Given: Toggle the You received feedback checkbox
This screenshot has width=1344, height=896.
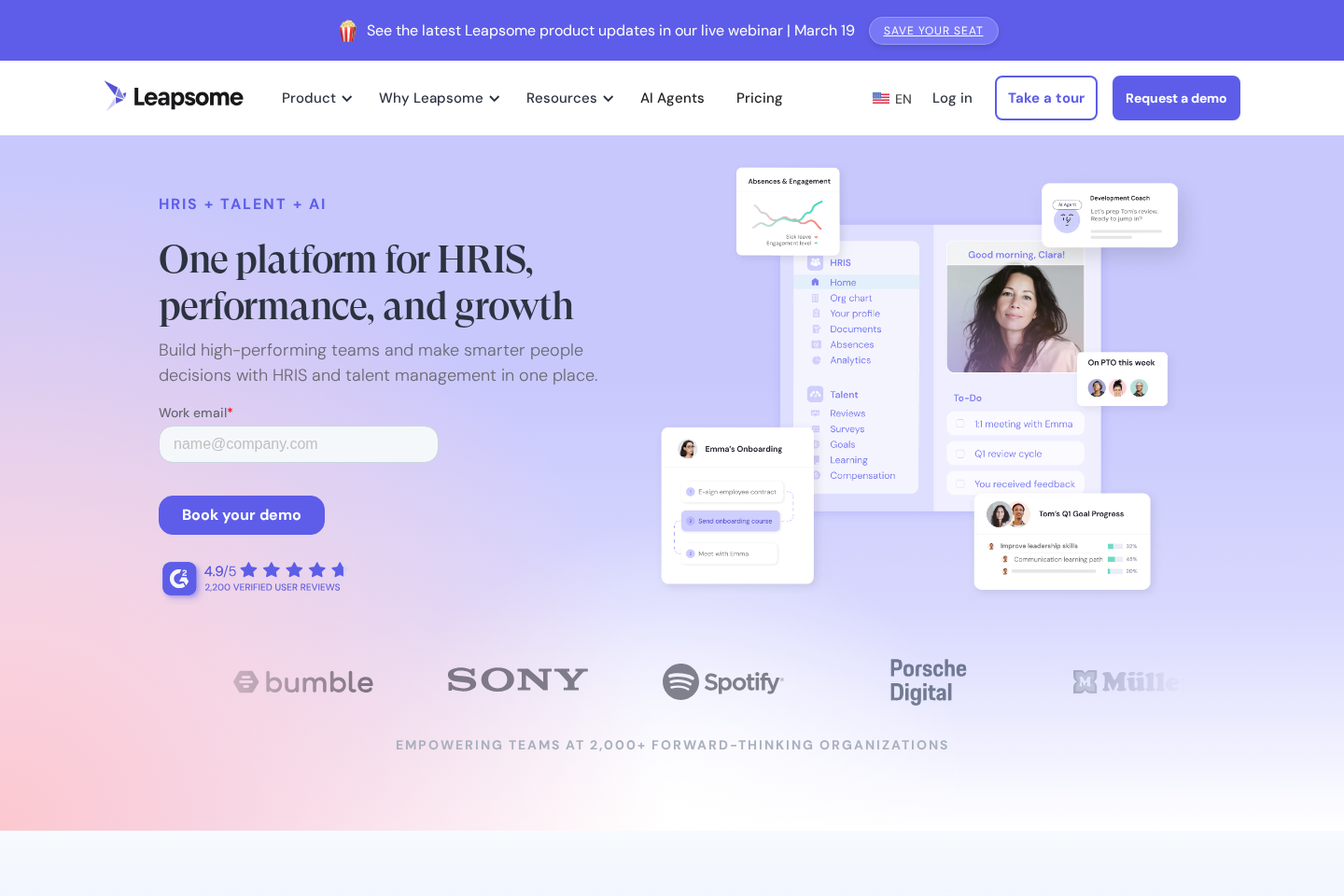Looking at the screenshot, I should point(960,483).
